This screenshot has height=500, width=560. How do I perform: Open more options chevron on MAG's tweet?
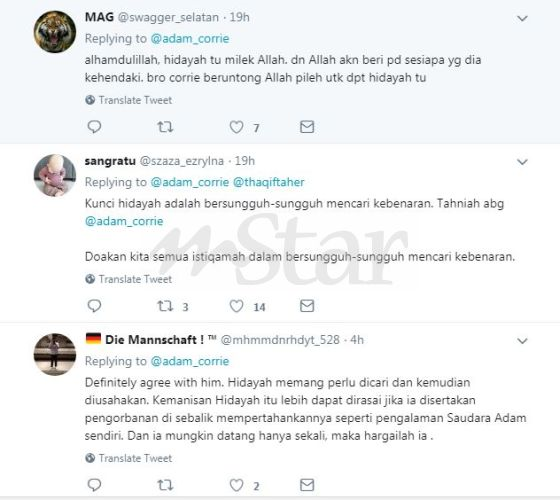[522, 18]
